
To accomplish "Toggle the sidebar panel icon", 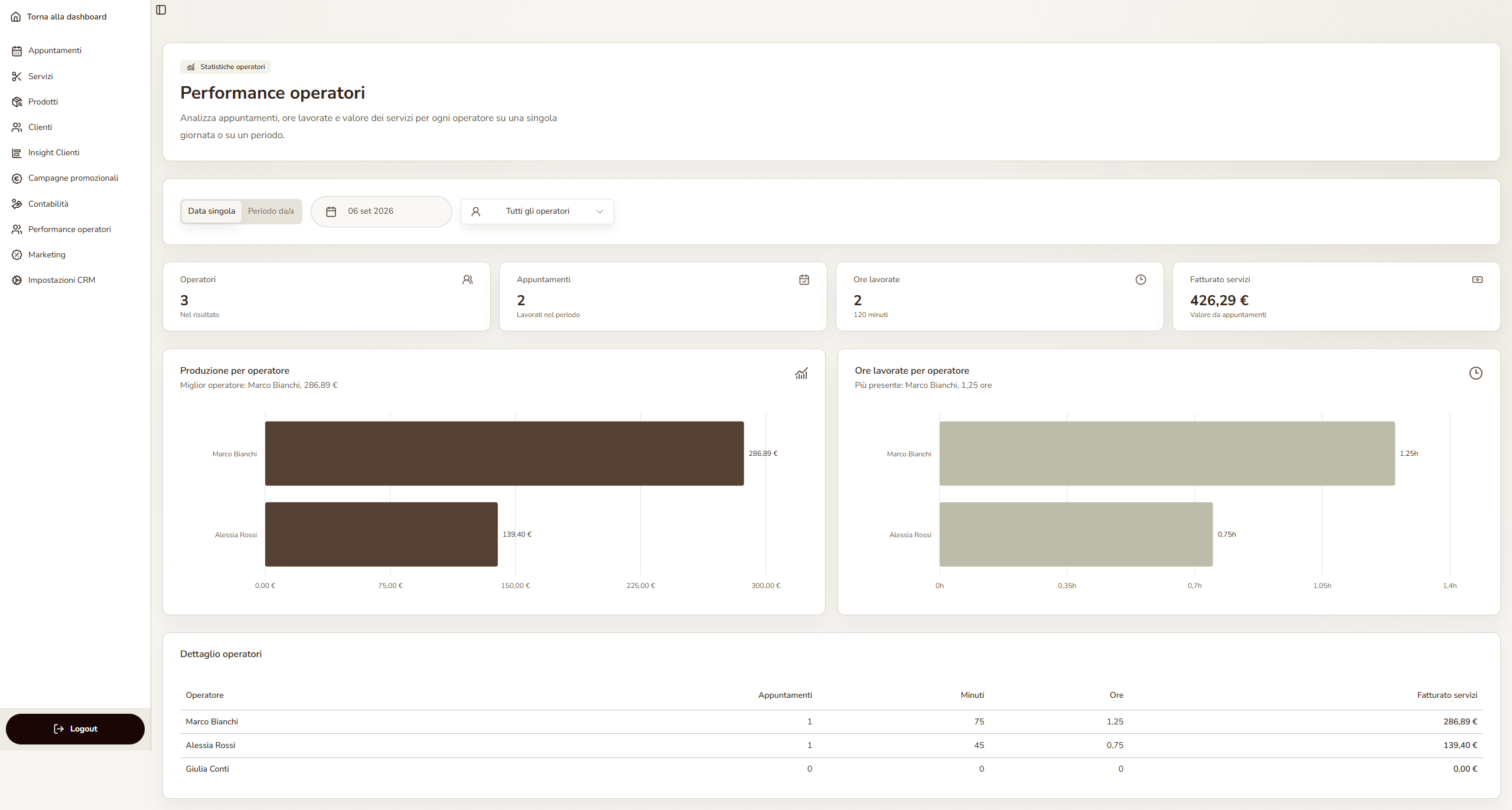I will click(161, 10).
